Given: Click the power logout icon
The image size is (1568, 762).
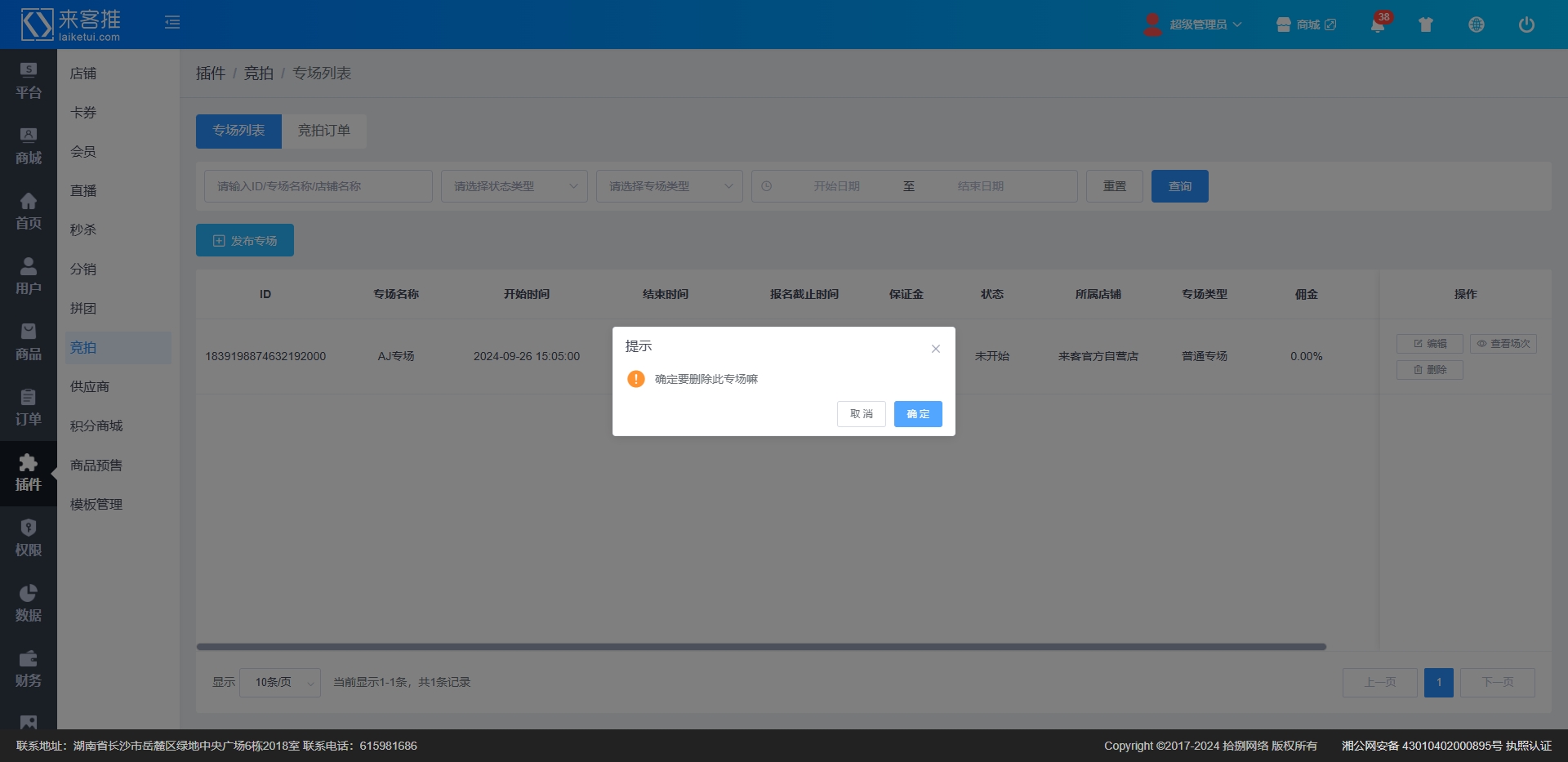Looking at the screenshot, I should (1526, 25).
